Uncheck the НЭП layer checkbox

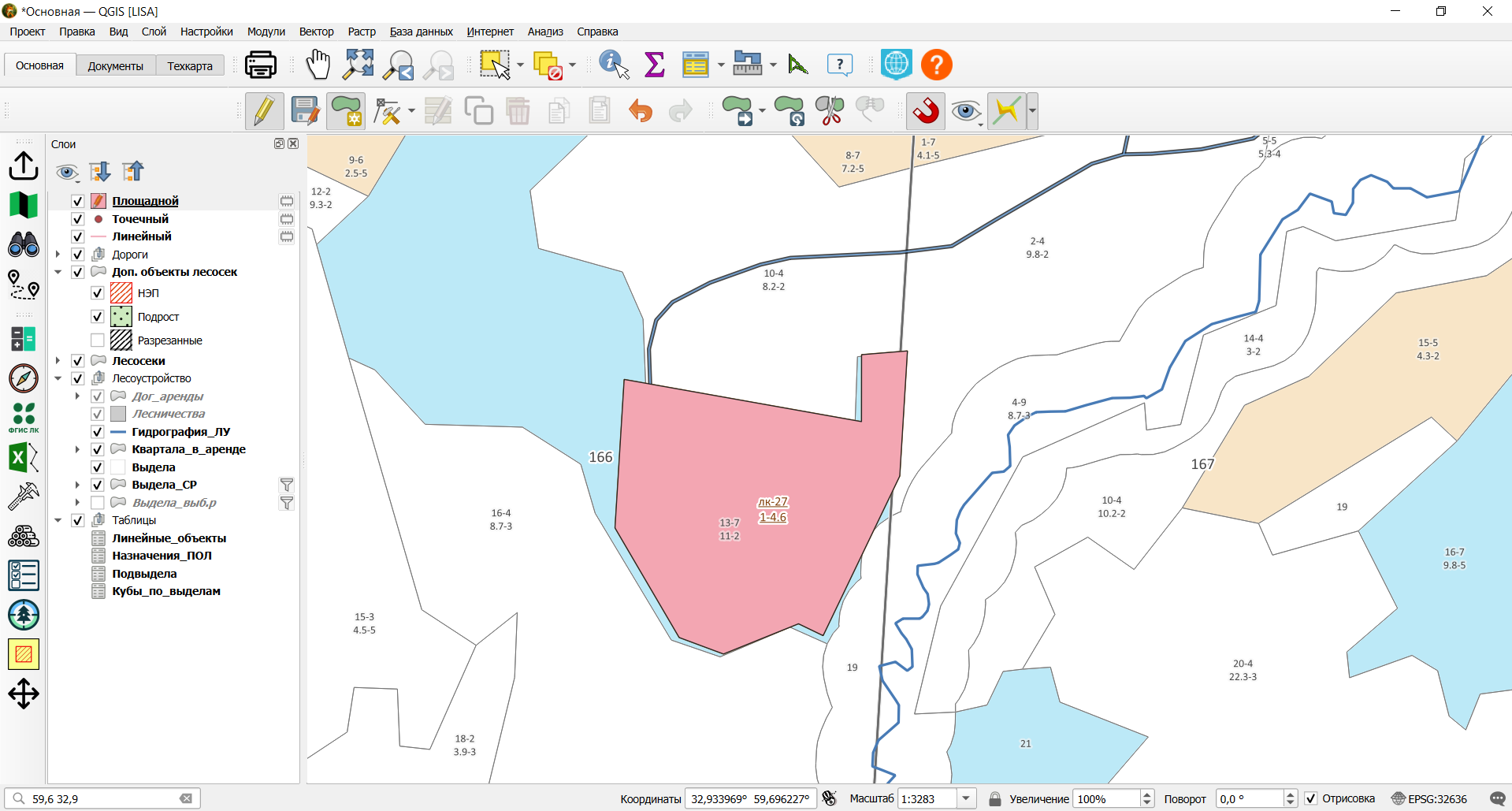(98, 293)
